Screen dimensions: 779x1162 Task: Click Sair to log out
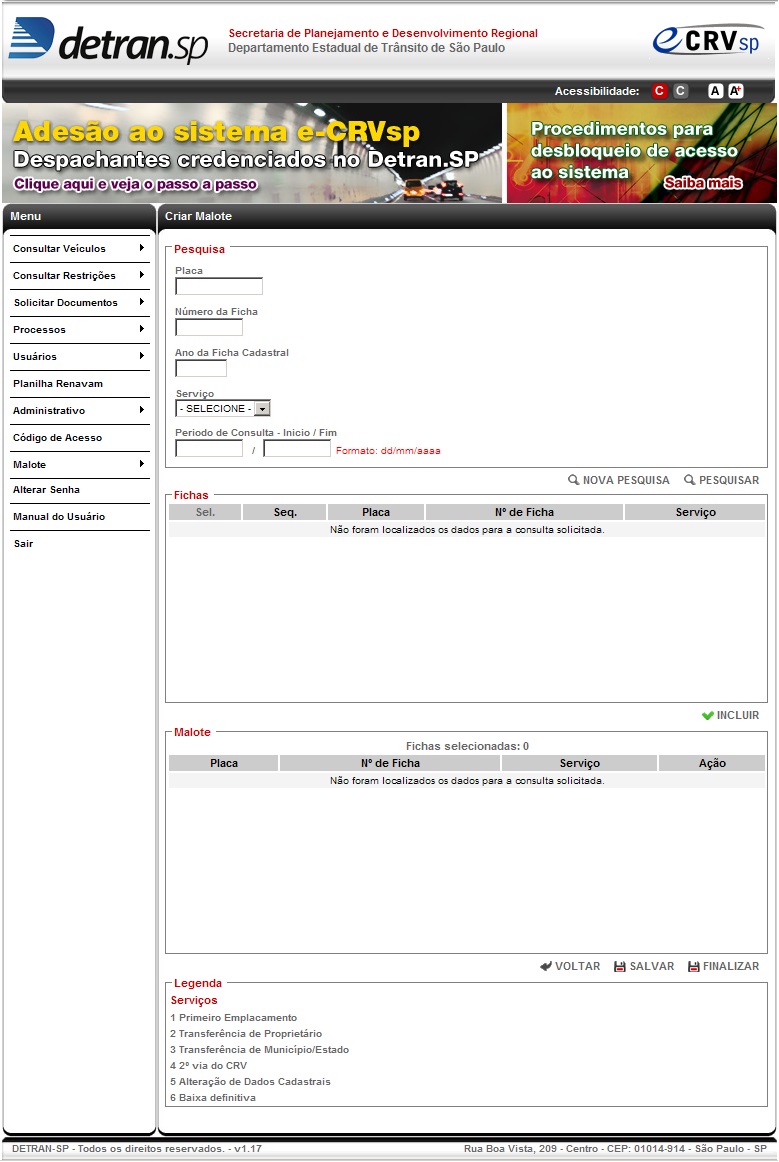coord(23,543)
